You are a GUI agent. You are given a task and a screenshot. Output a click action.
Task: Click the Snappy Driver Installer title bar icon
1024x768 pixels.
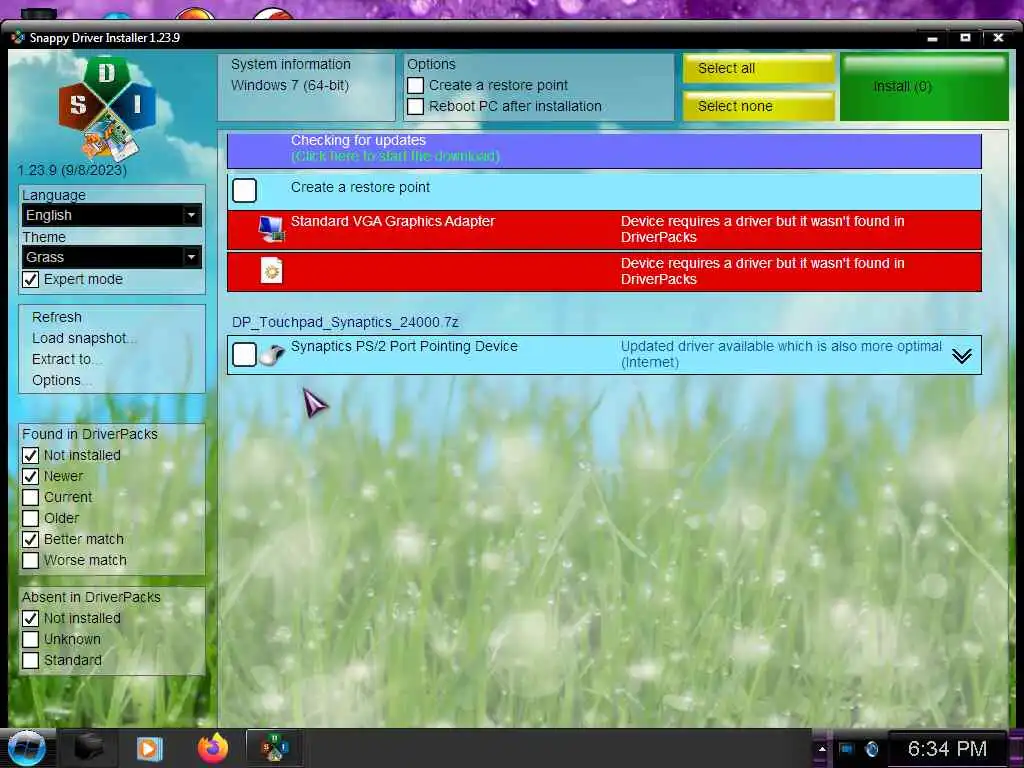pyautogui.click(x=18, y=37)
